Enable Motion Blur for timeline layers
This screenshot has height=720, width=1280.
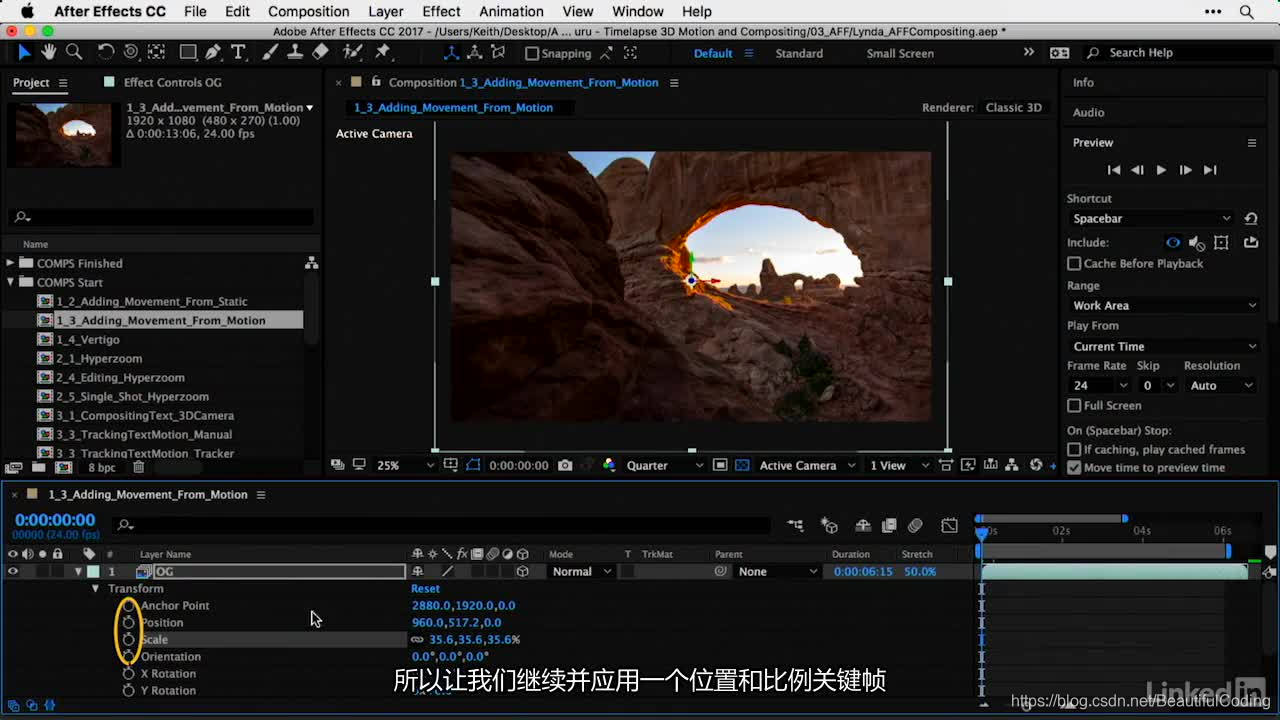point(915,525)
